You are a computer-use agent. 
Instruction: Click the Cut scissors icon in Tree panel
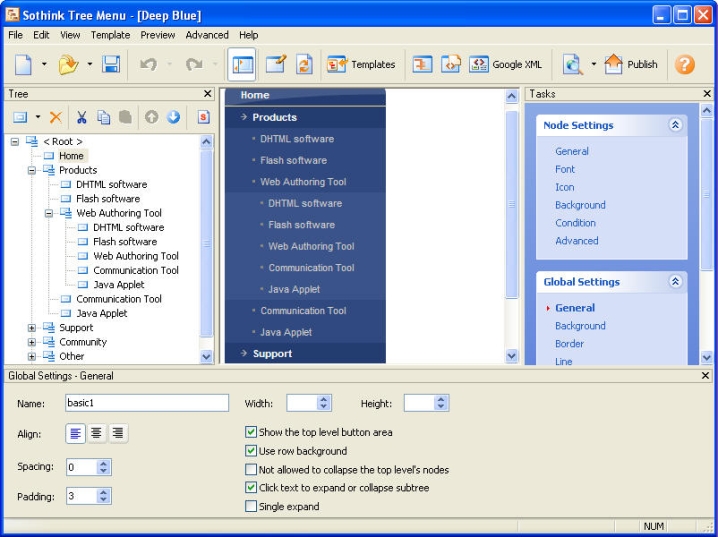point(82,117)
